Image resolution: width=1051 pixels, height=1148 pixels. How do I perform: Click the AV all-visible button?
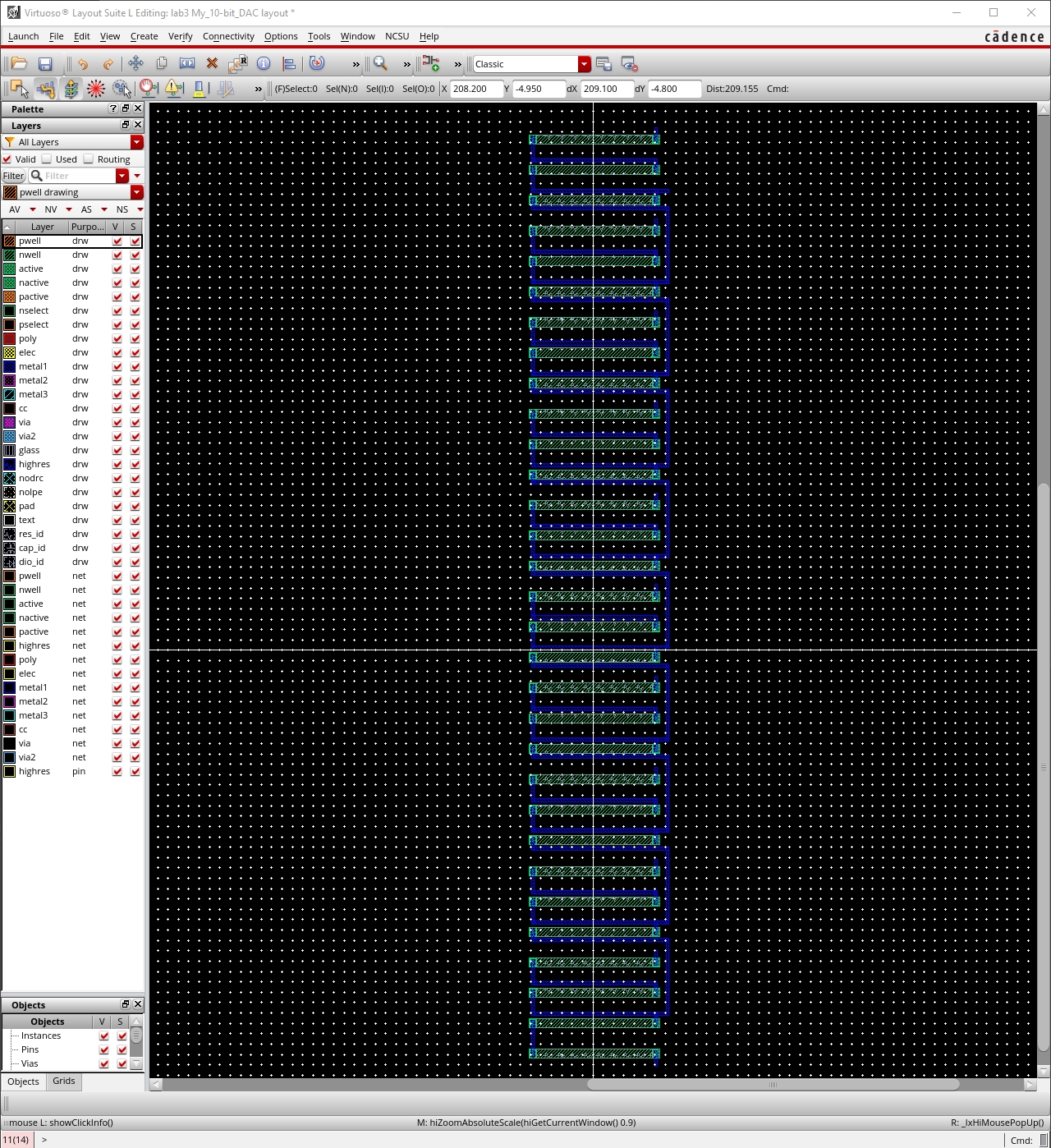coord(15,209)
